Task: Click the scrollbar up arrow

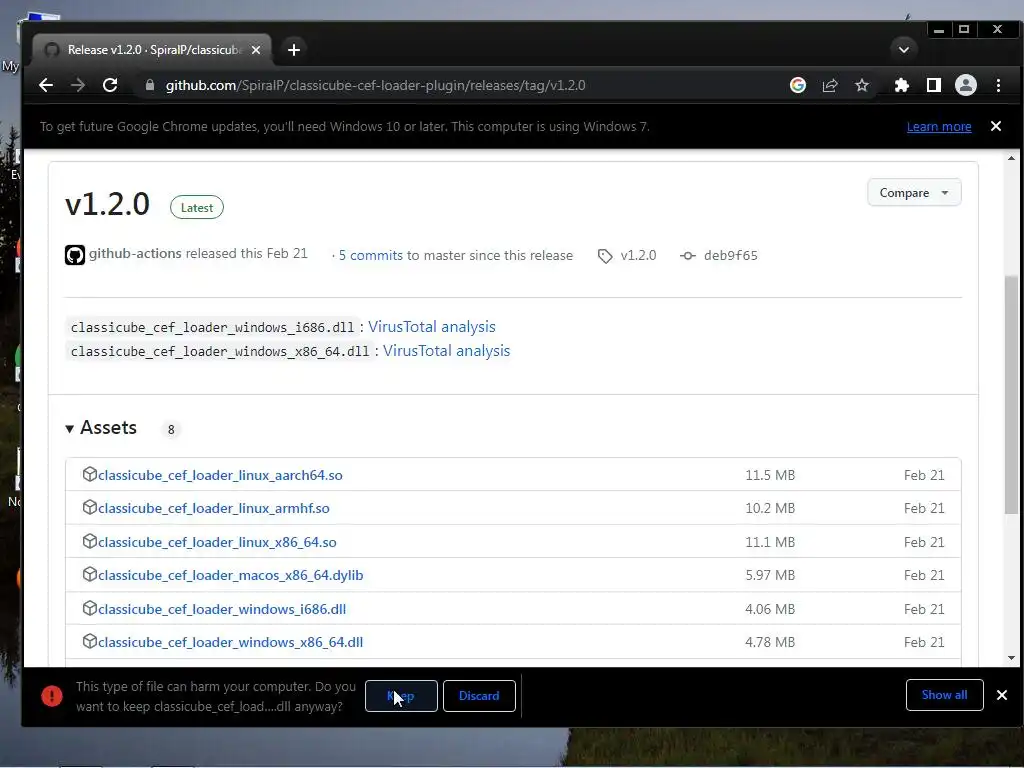Action: [1011, 158]
